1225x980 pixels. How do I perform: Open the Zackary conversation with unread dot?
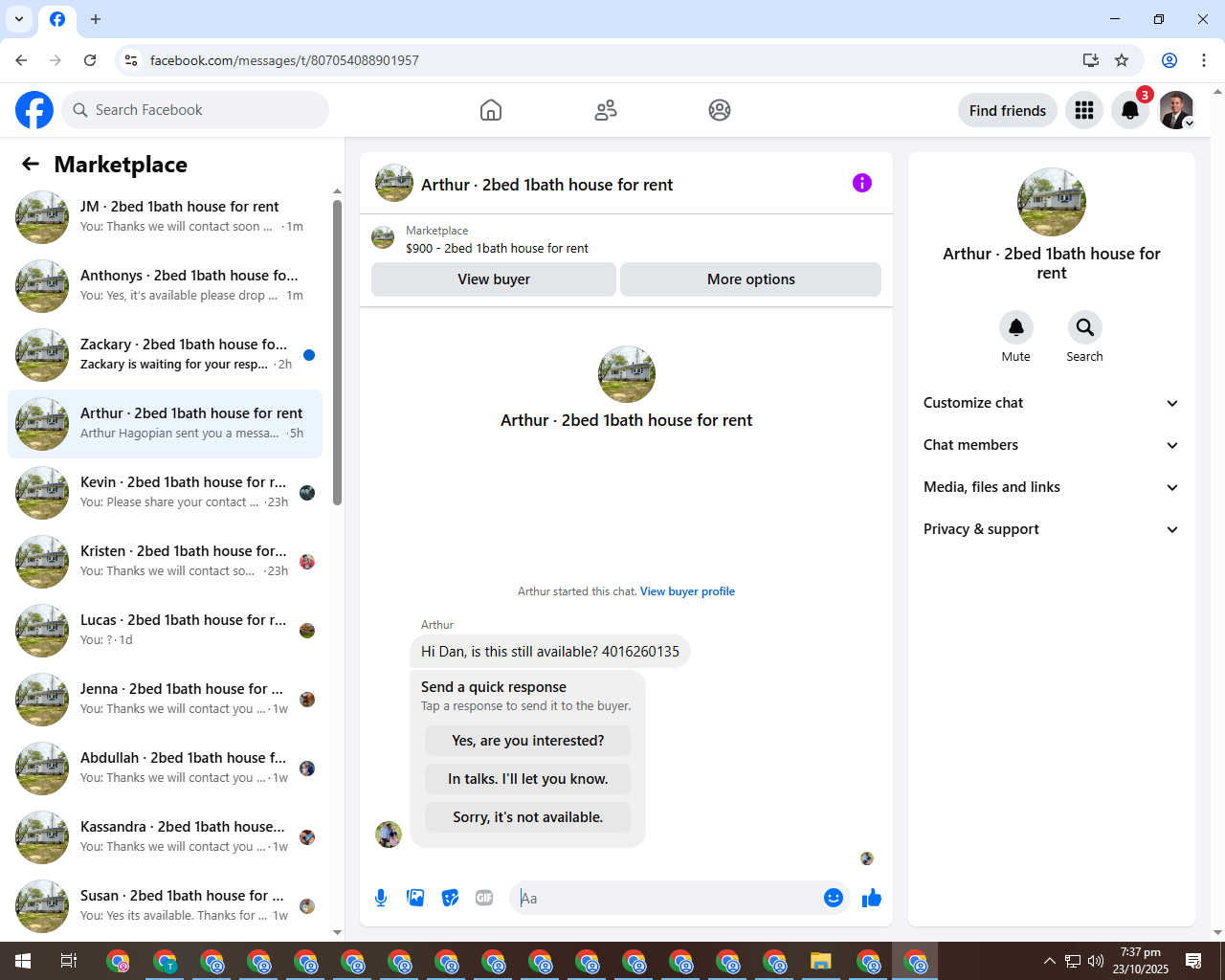click(165, 355)
